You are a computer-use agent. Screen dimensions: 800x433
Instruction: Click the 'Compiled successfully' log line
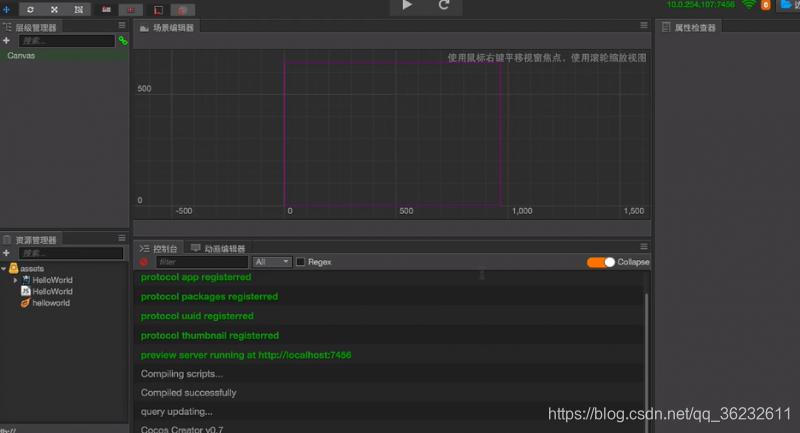tap(188, 393)
